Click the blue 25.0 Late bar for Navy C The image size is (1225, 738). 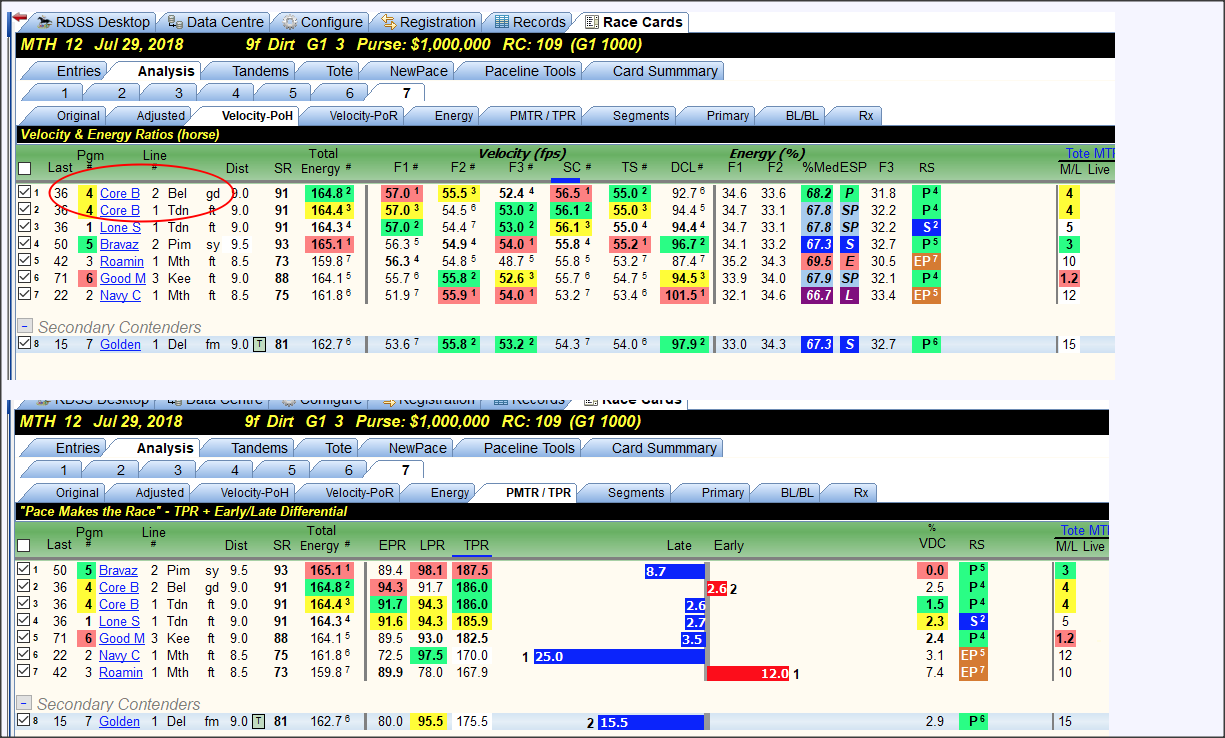tap(619, 656)
